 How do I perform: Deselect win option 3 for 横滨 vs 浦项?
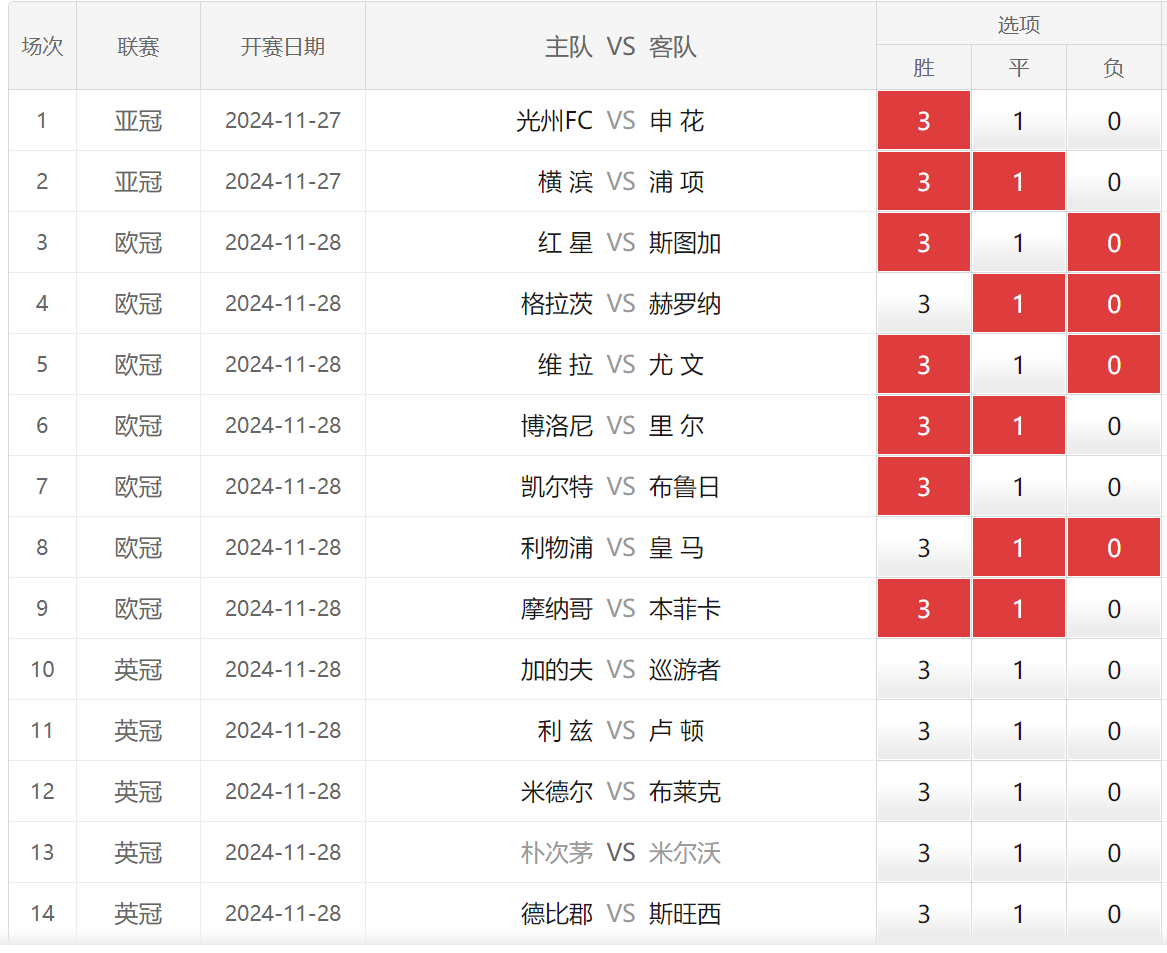tap(924, 182)
